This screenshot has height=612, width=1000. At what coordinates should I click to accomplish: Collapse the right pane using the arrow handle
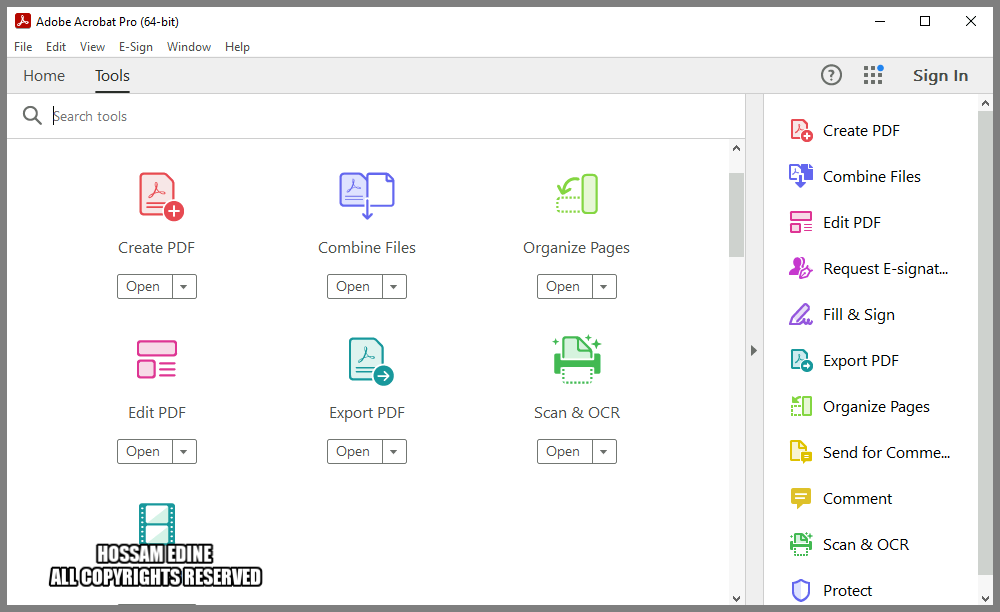click(754, 350)
